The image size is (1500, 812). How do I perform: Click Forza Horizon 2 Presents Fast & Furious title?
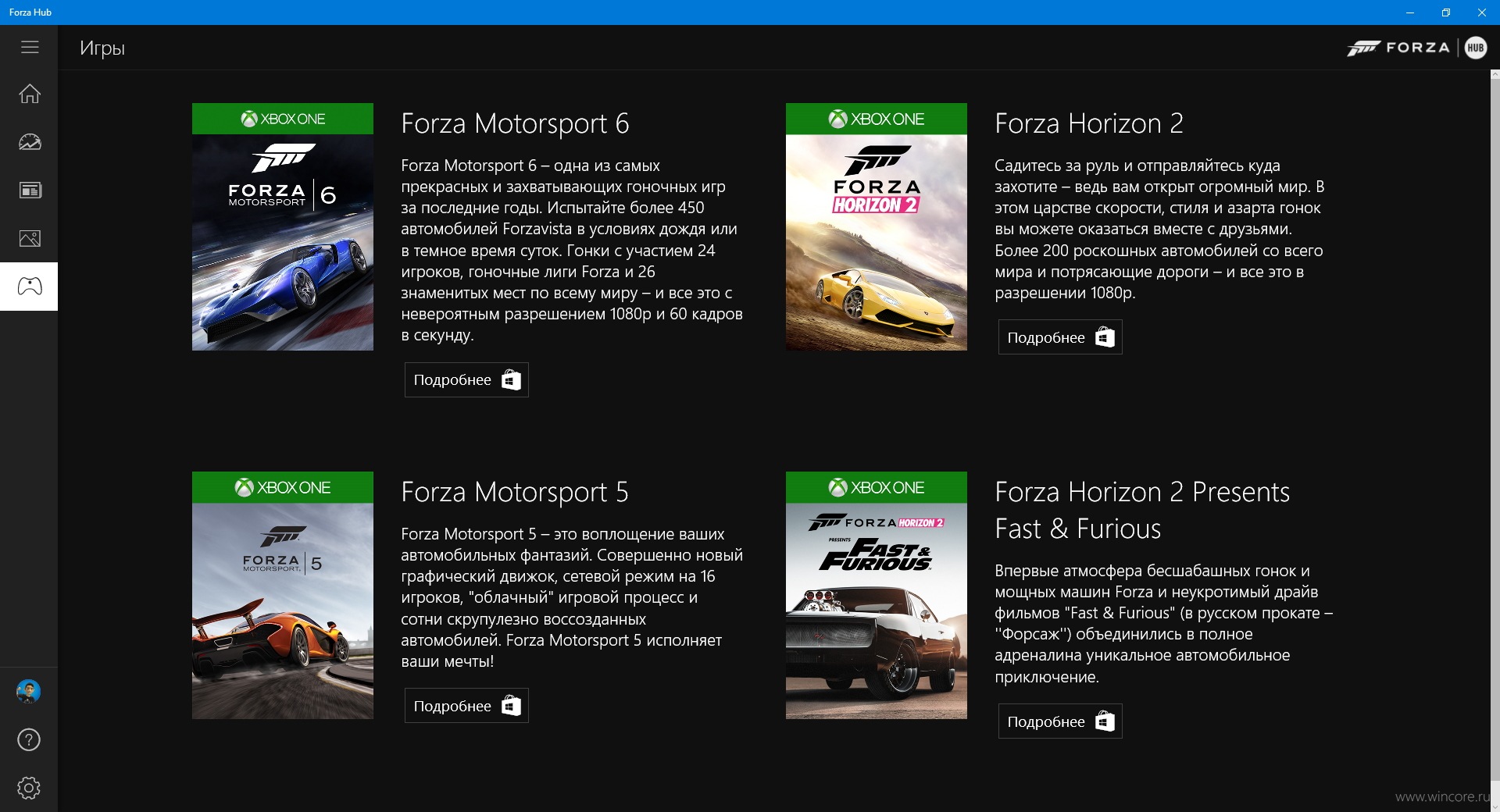[x=1142, y=510]
